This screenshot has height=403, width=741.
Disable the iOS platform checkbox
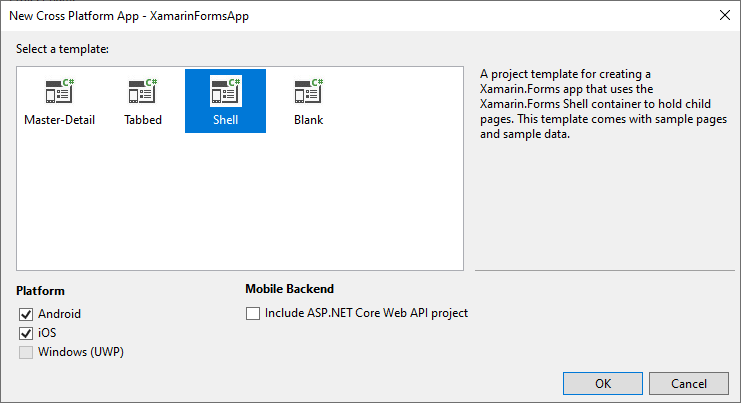tap(26, 333)
